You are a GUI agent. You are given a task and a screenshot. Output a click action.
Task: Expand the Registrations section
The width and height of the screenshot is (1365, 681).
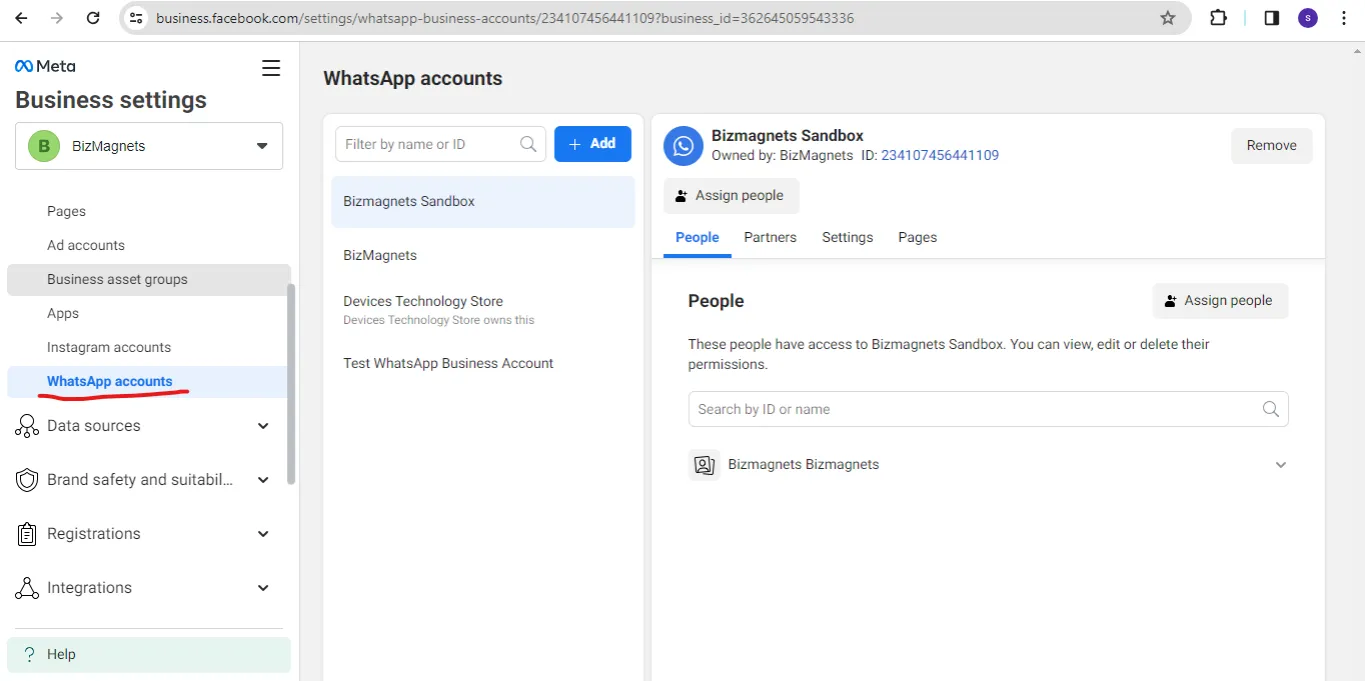(x=263, y=534)
